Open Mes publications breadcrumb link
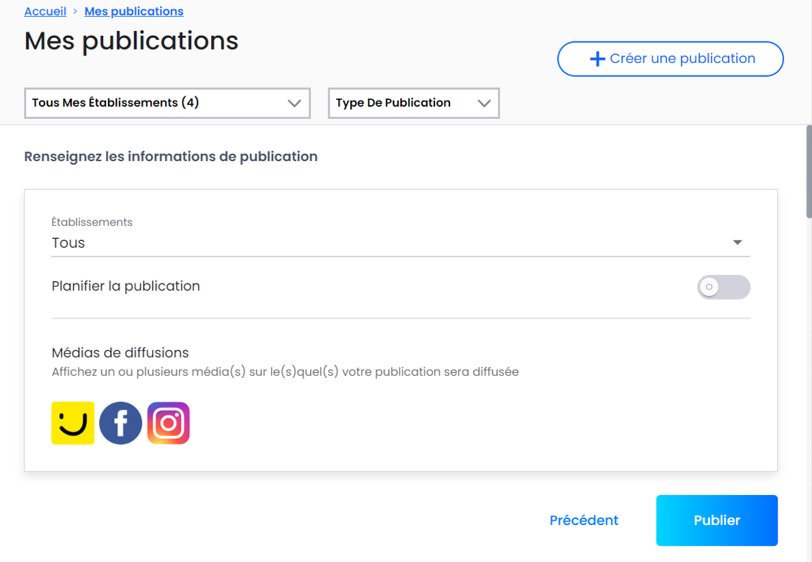Image resolution: width=812 pixels, height=562 pixels. [134, 11]
